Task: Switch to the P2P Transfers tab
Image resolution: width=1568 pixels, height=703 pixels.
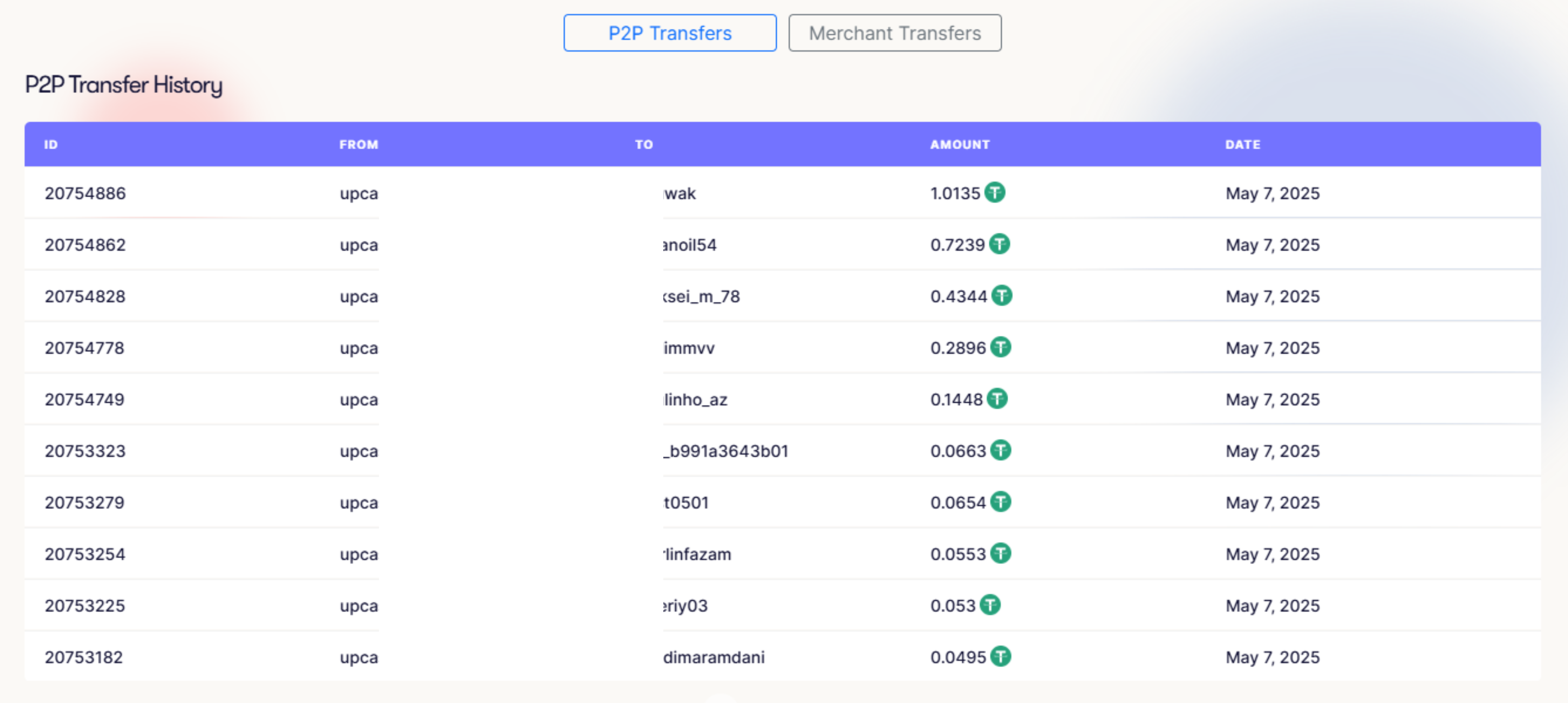Action: click(670, 33)
